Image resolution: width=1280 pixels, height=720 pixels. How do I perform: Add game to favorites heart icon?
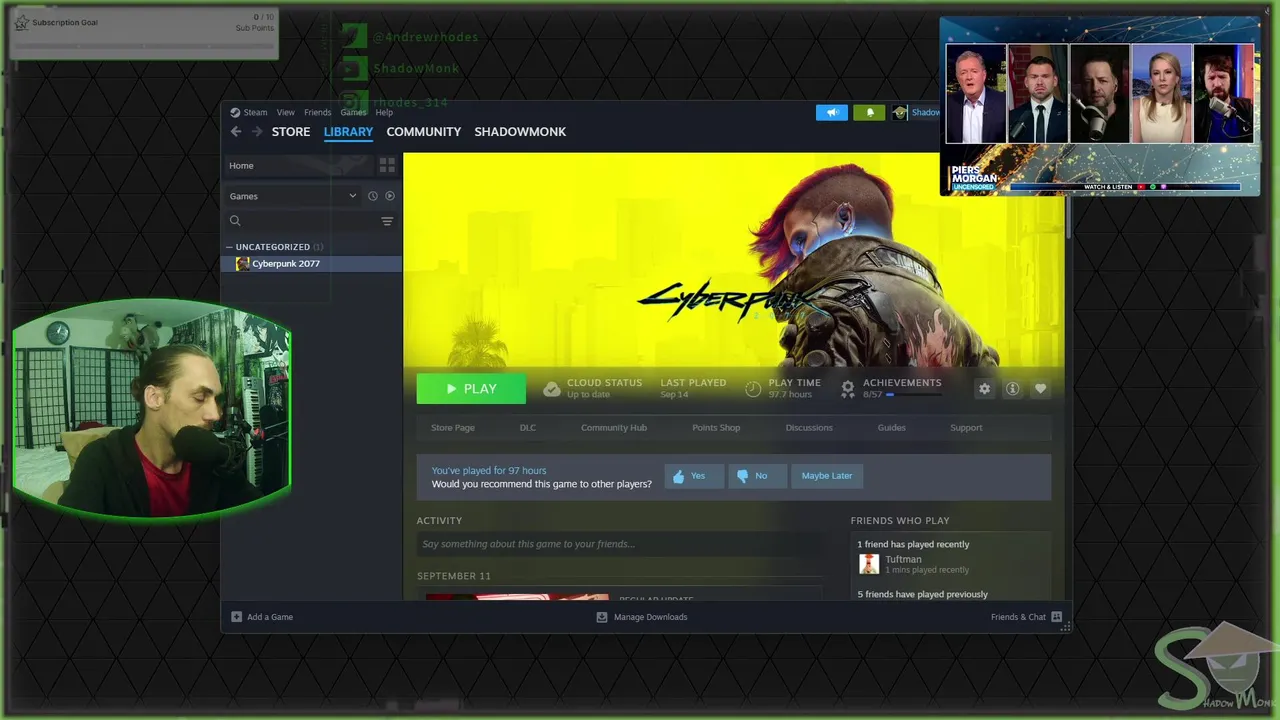pos(1040,389)
